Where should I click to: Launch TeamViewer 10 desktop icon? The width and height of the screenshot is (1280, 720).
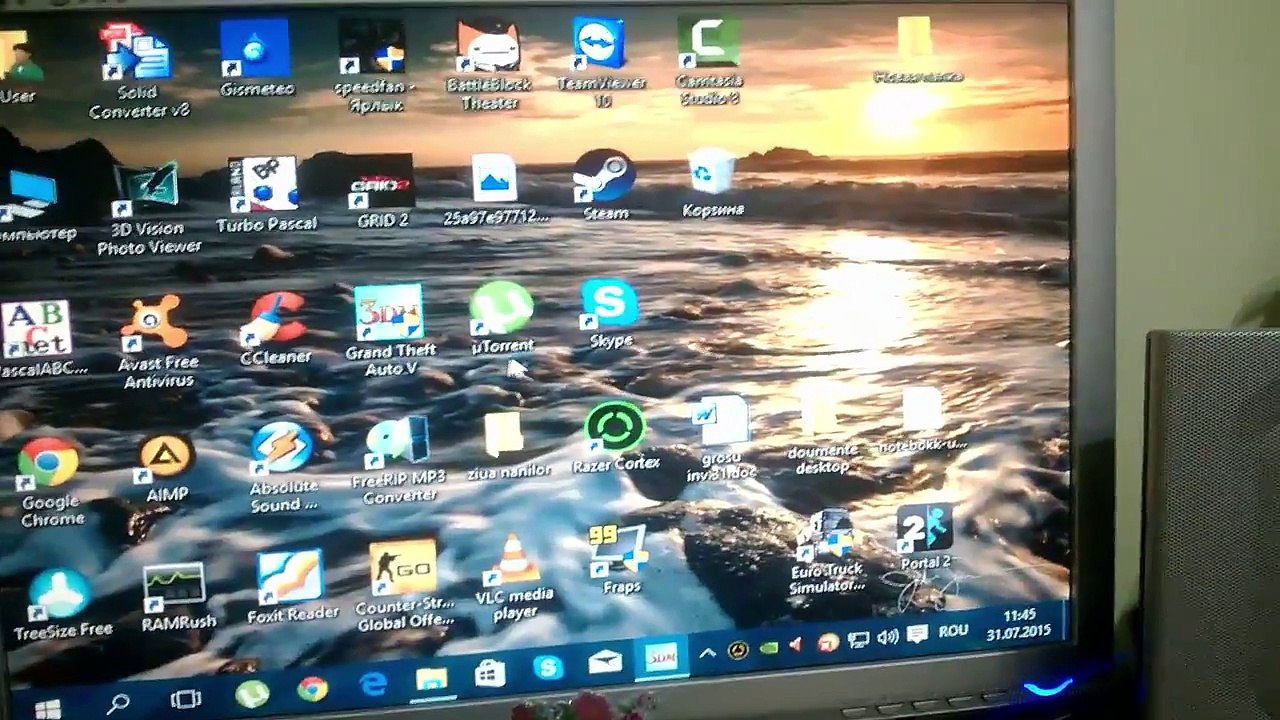click(x=601, y=62)
